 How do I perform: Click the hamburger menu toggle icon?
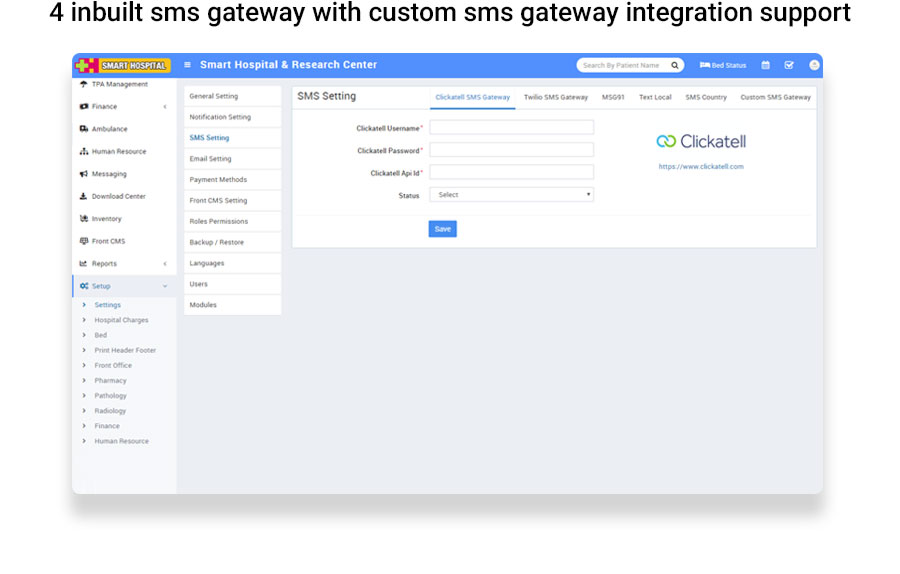[187, 65]
